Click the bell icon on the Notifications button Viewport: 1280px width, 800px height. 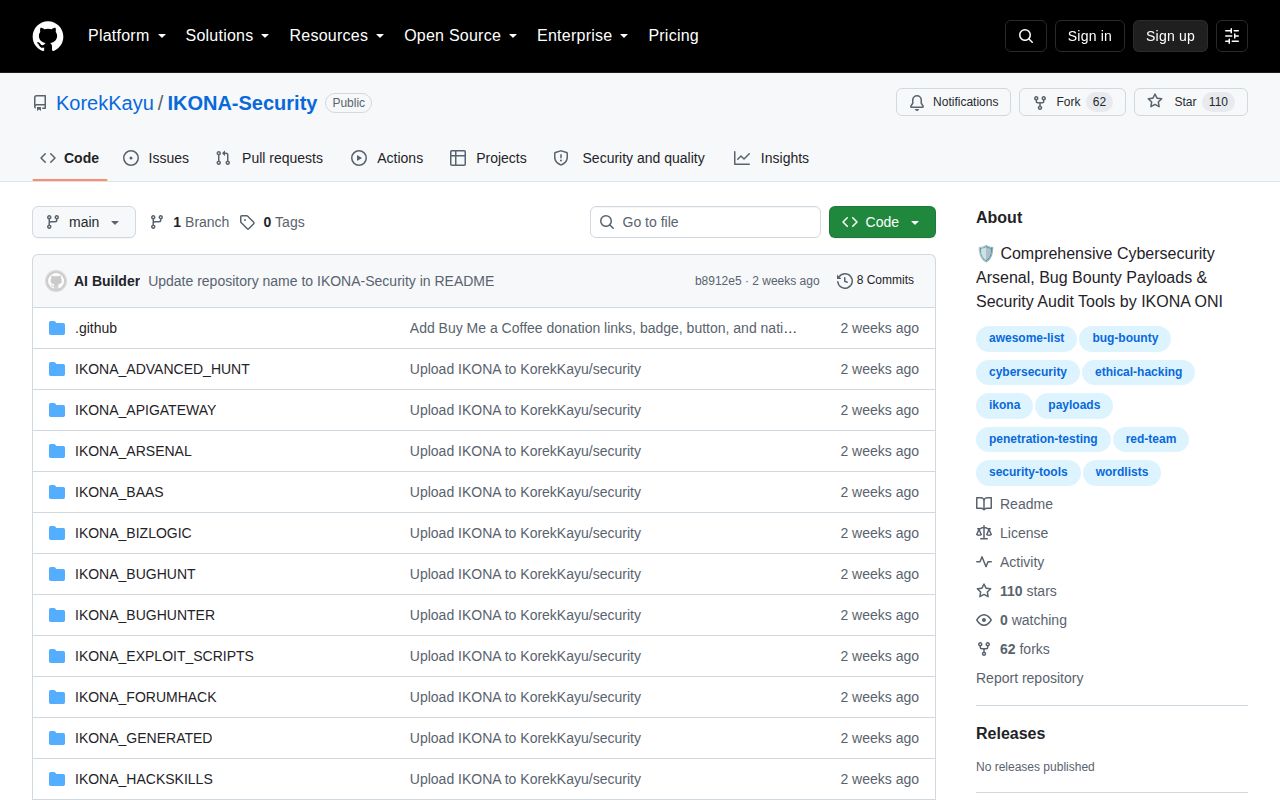pyautogui.click(x=917, y=102)
